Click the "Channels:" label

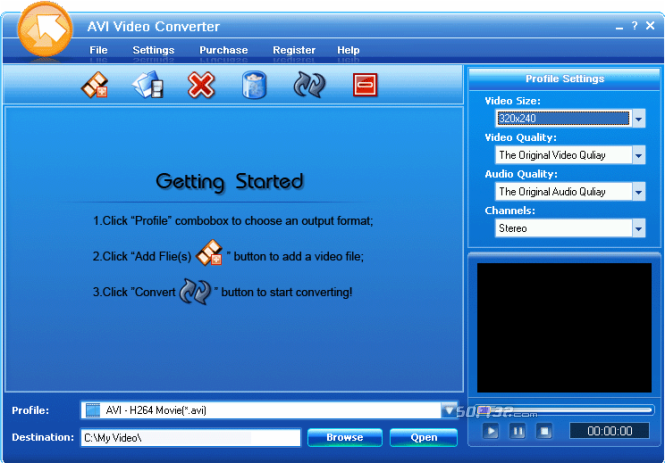pyautogui.click(x=510, y=210)
